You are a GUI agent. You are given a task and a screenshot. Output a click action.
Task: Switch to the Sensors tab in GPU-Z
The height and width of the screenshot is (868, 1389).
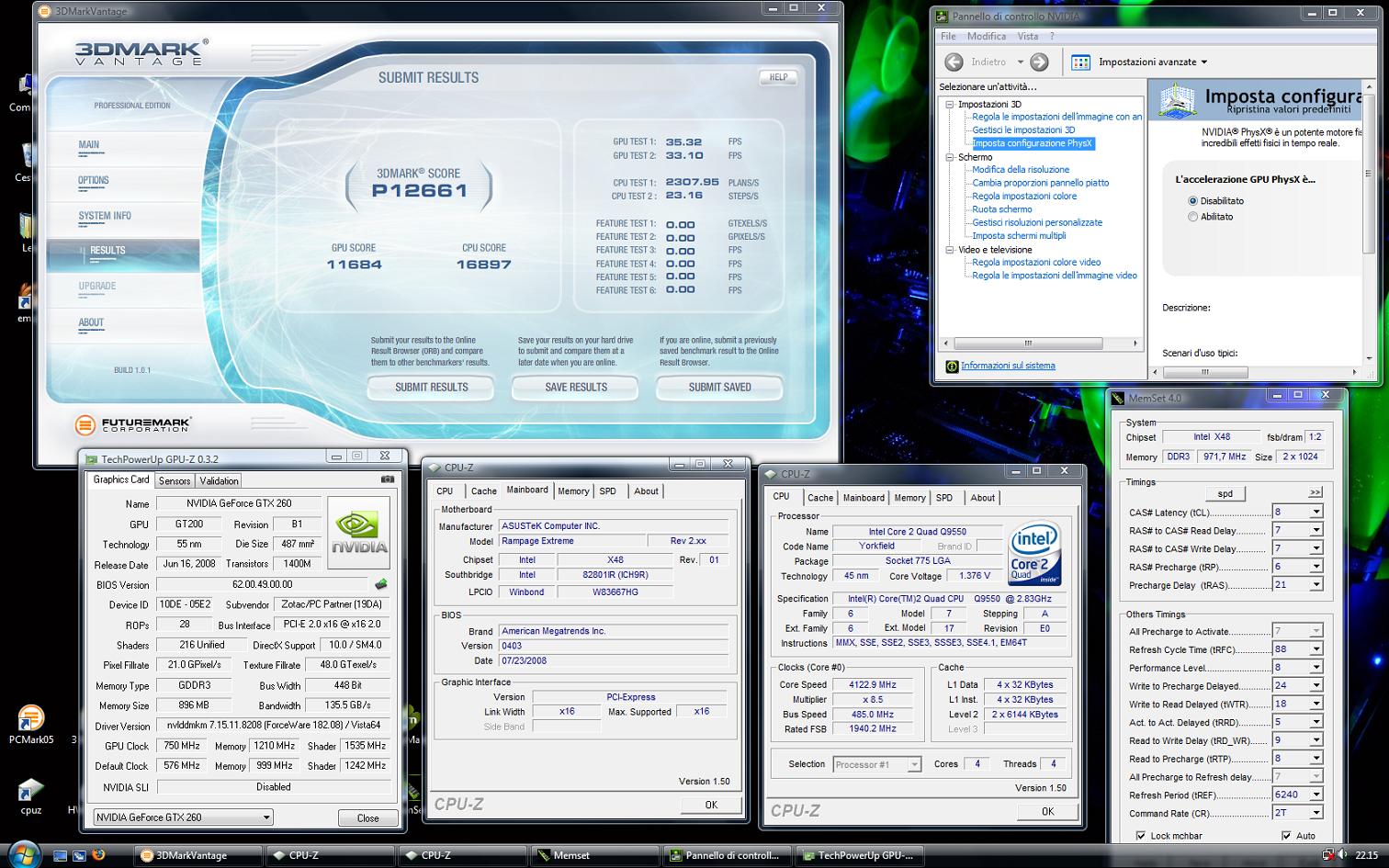(x=175, y=480)
